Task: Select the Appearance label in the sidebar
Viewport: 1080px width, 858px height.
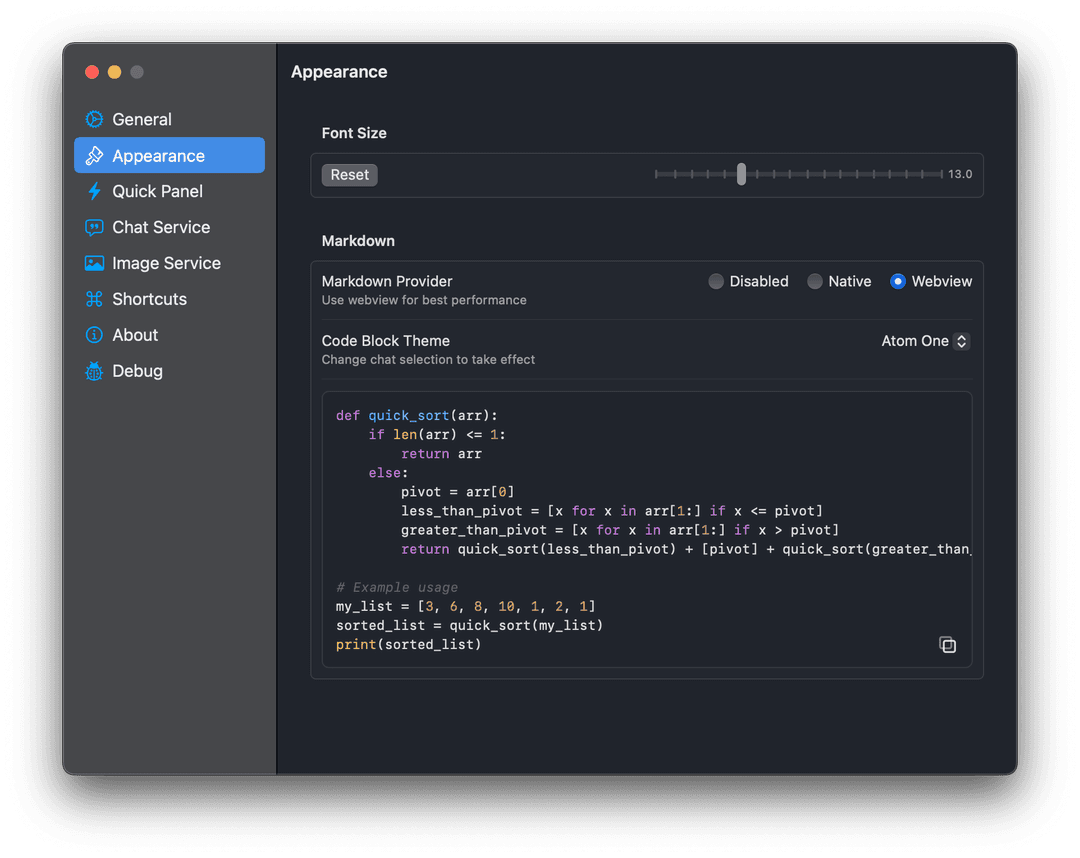Action: point(158,156)
